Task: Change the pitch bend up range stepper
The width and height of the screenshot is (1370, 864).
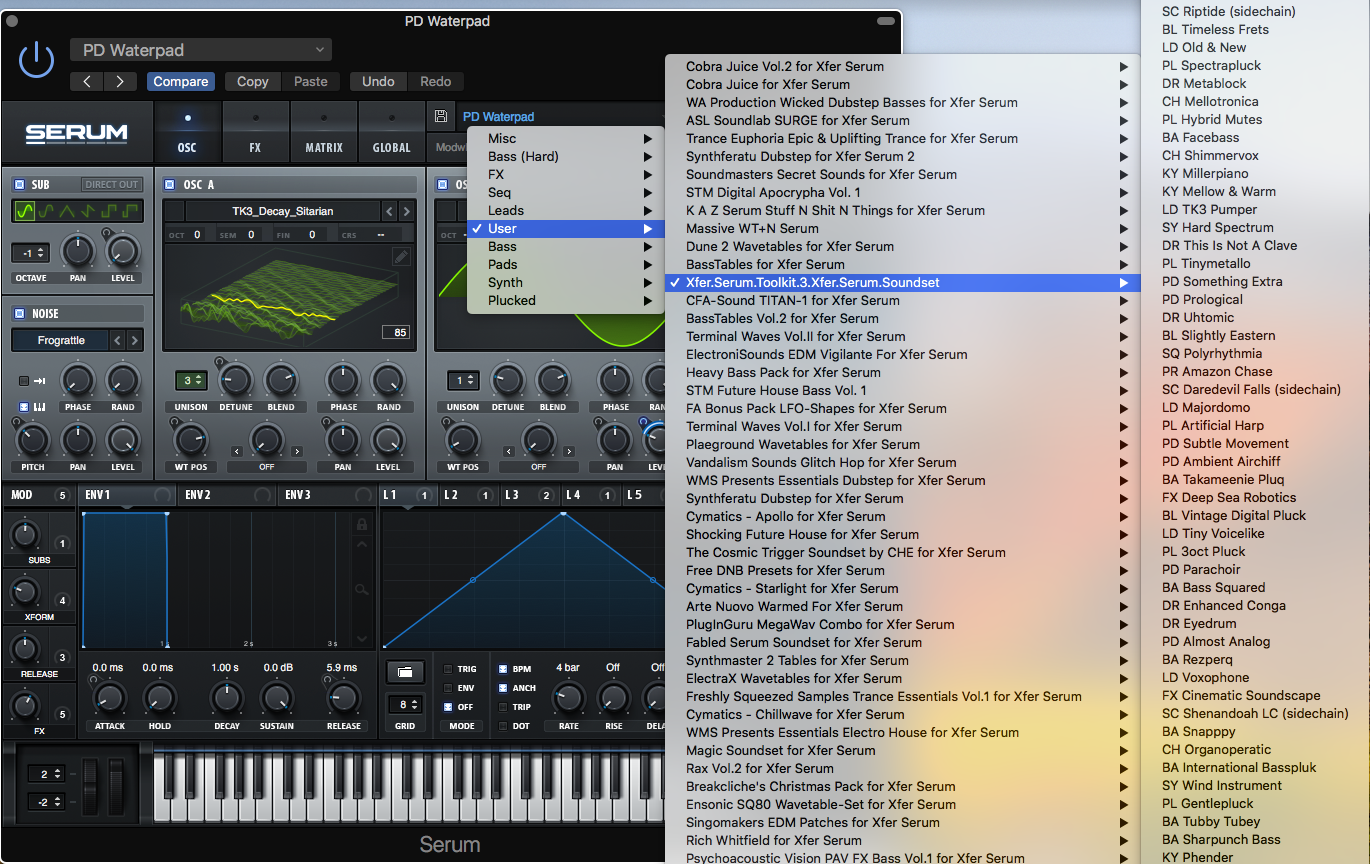Action: [46, 774]
